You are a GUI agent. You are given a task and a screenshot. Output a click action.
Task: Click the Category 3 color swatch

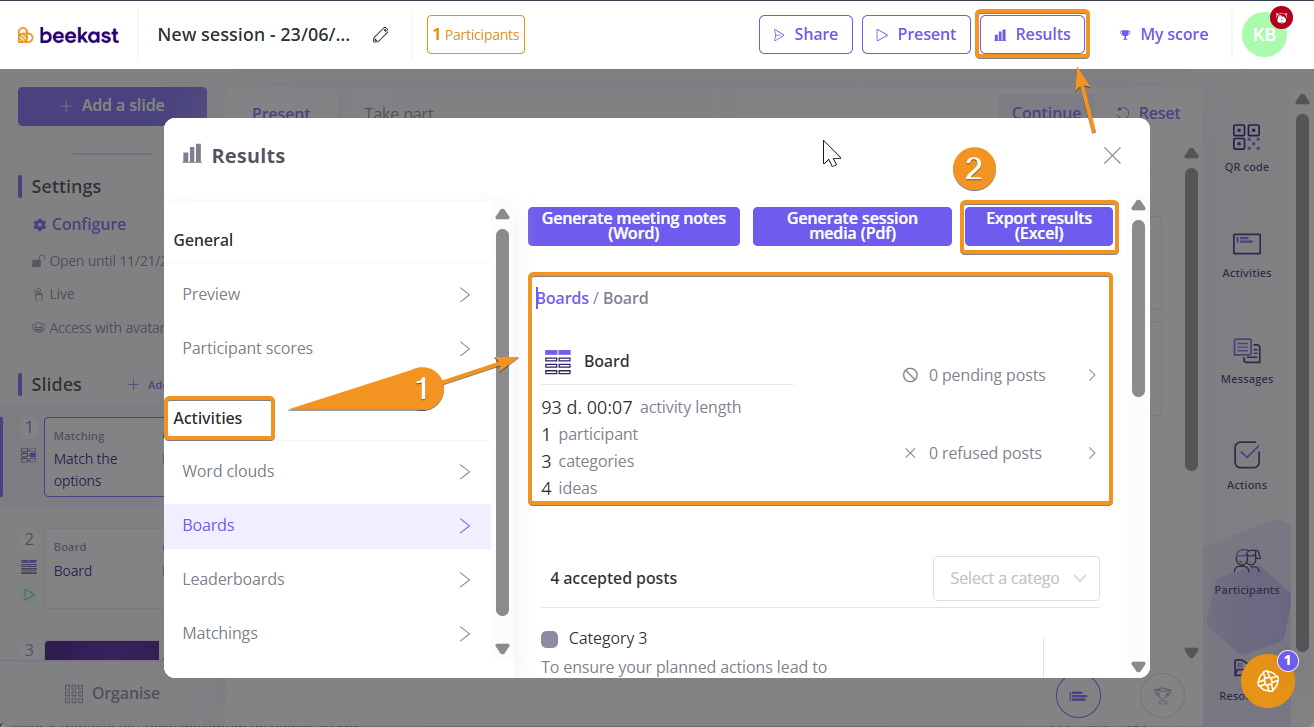click(x=549, y=639)
